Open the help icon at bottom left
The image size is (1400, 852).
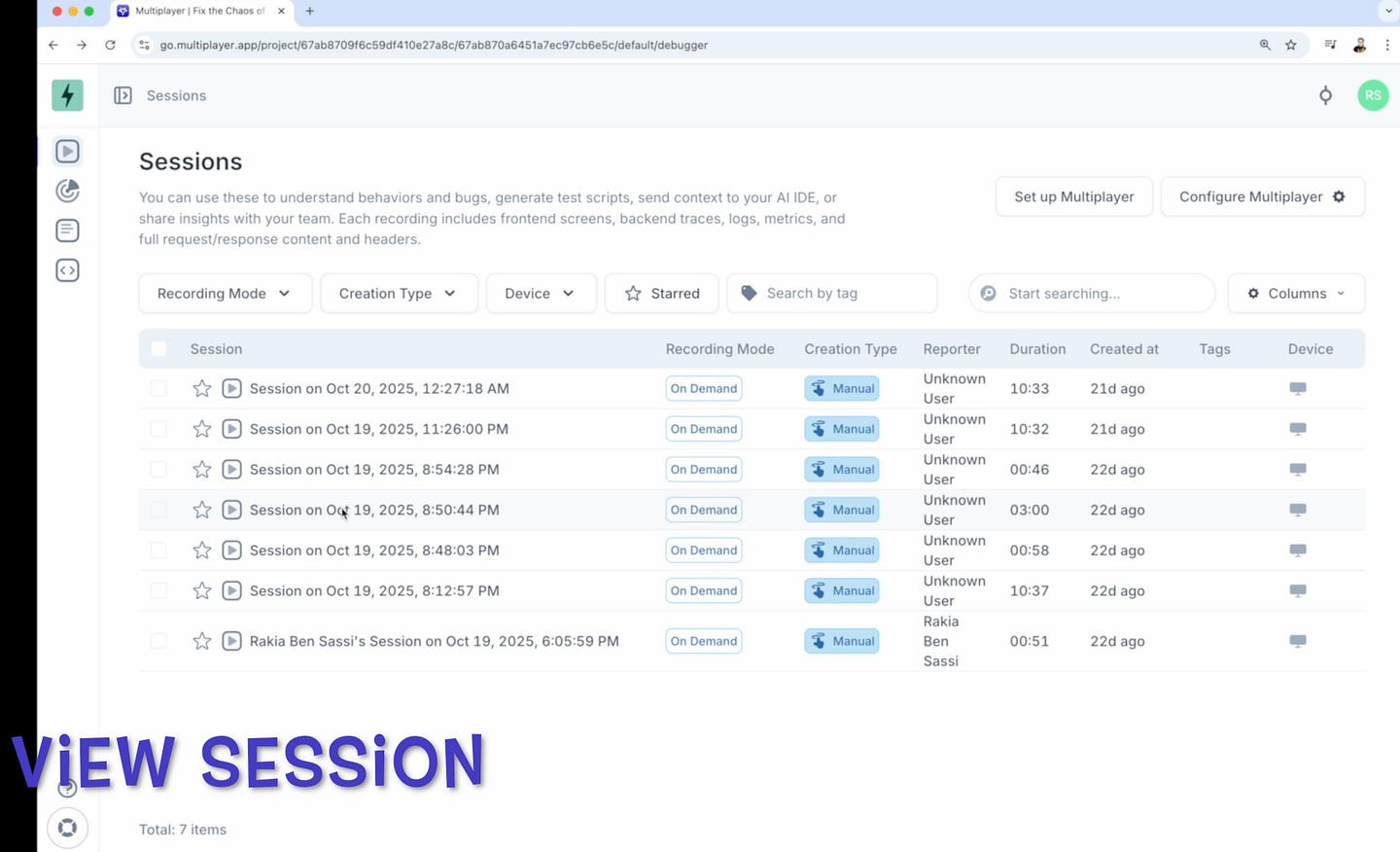pos(67,788)
